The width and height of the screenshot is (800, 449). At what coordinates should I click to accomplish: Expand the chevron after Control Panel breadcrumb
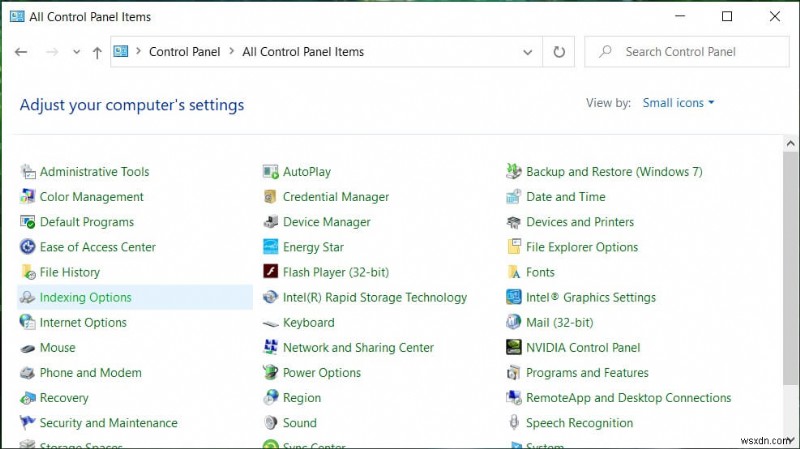click(231, 52)
